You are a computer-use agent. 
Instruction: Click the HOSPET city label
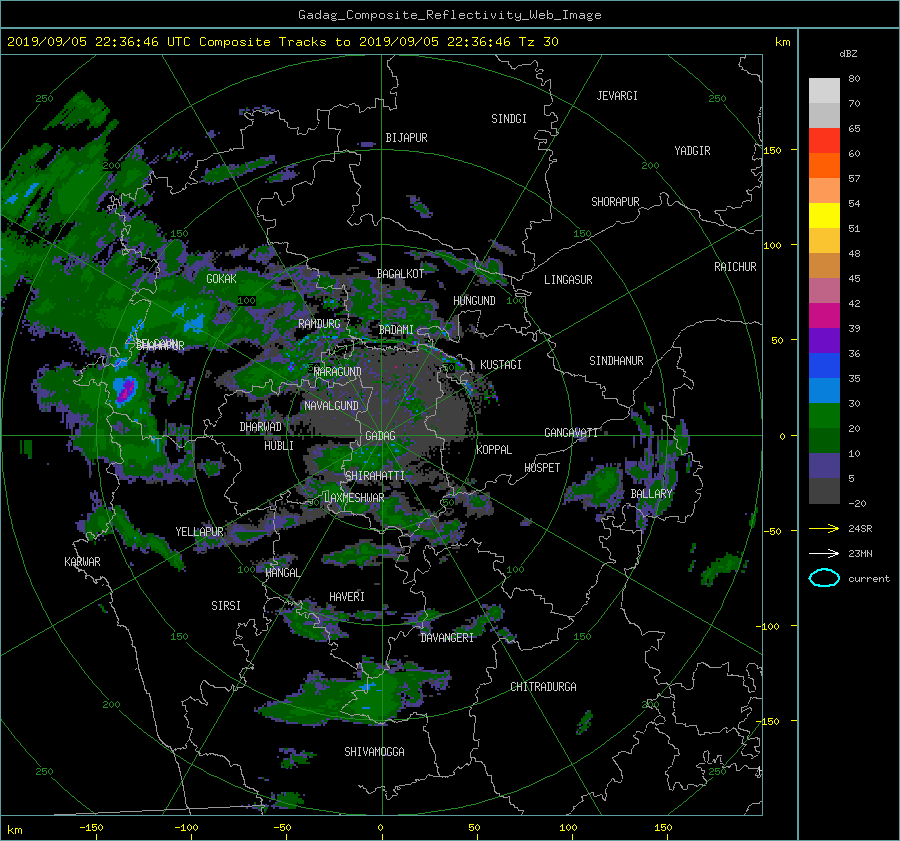[542, 468]
